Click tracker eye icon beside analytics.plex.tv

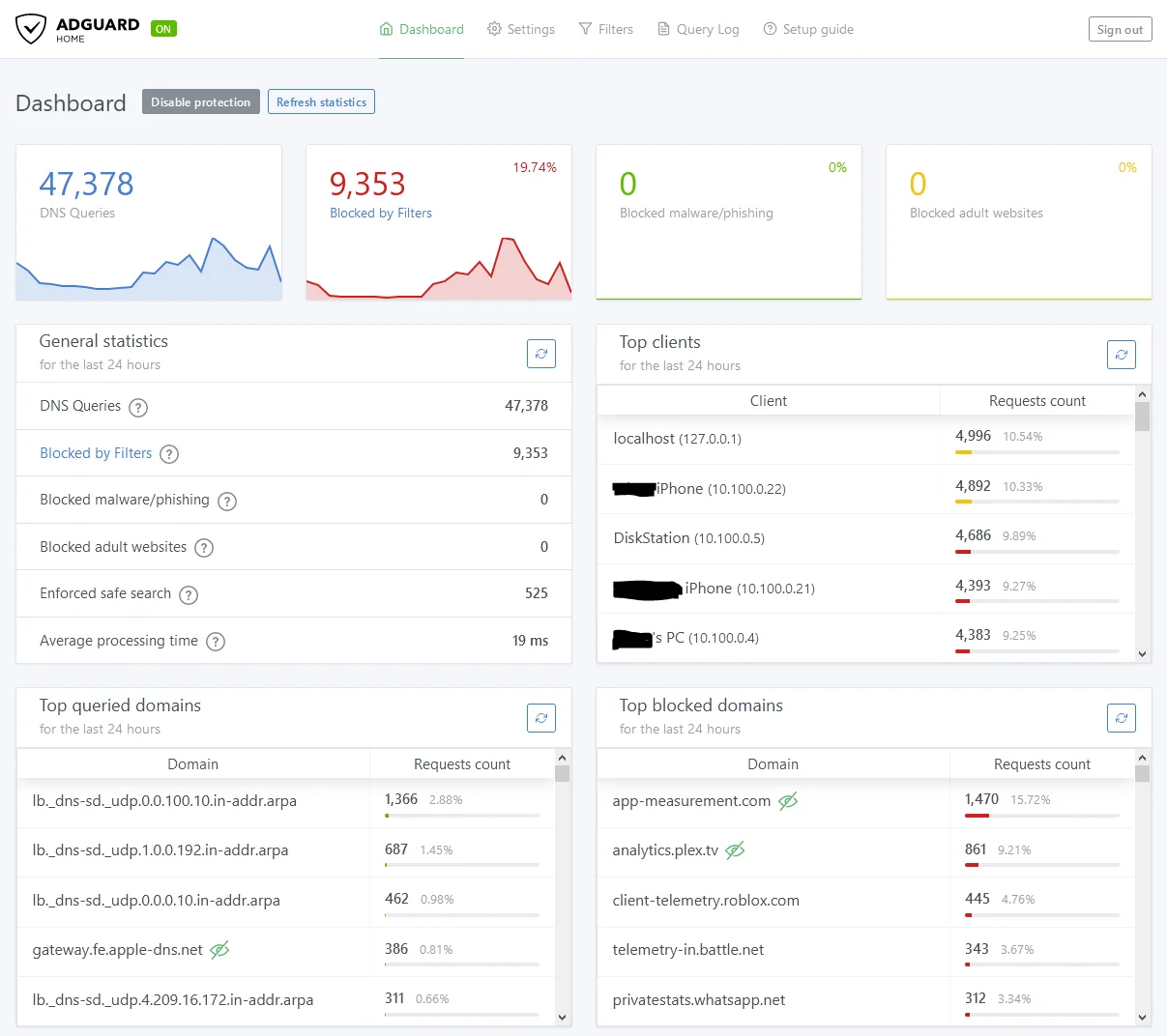[736, 850]
